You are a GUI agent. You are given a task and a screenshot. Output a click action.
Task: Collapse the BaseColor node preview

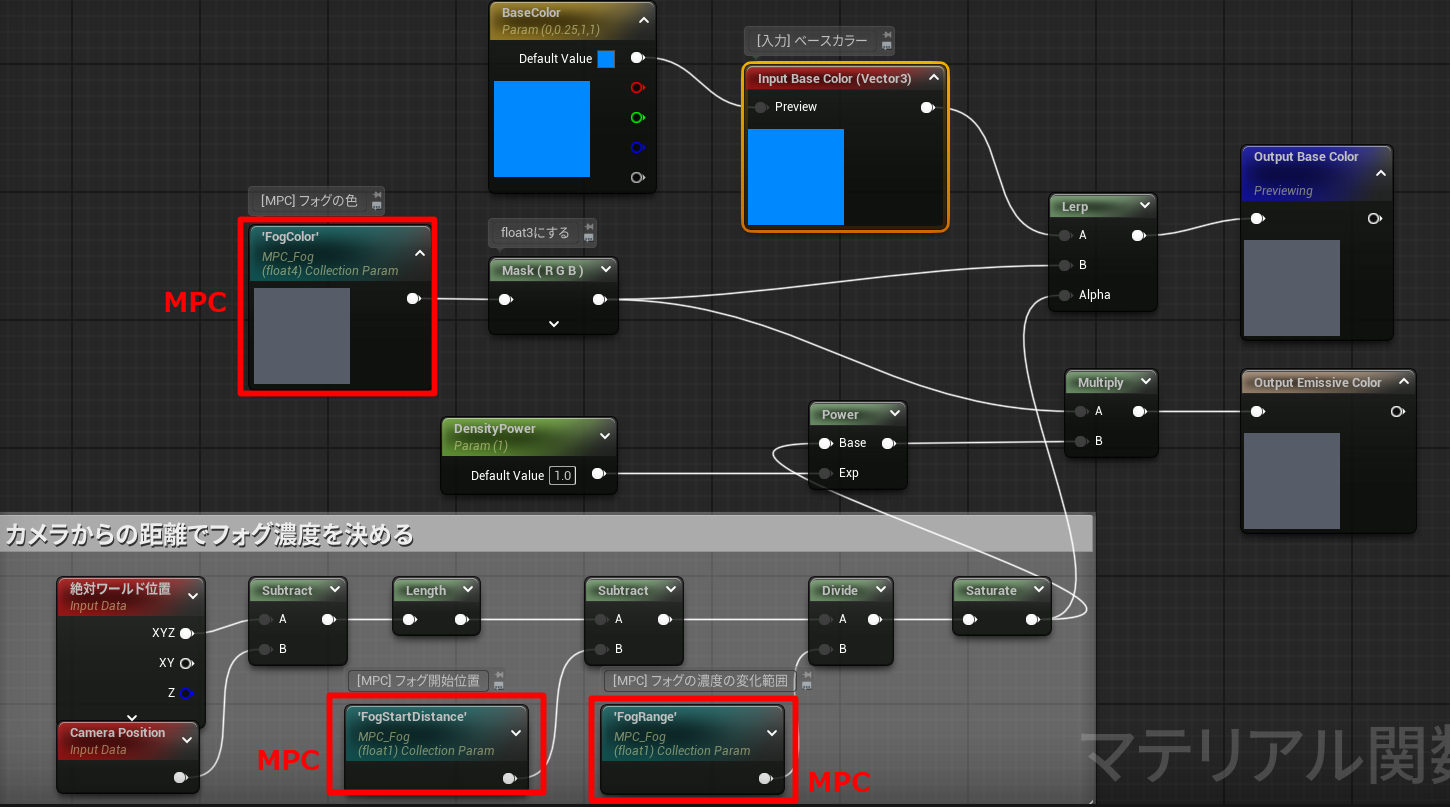click(x=643, y=20)
